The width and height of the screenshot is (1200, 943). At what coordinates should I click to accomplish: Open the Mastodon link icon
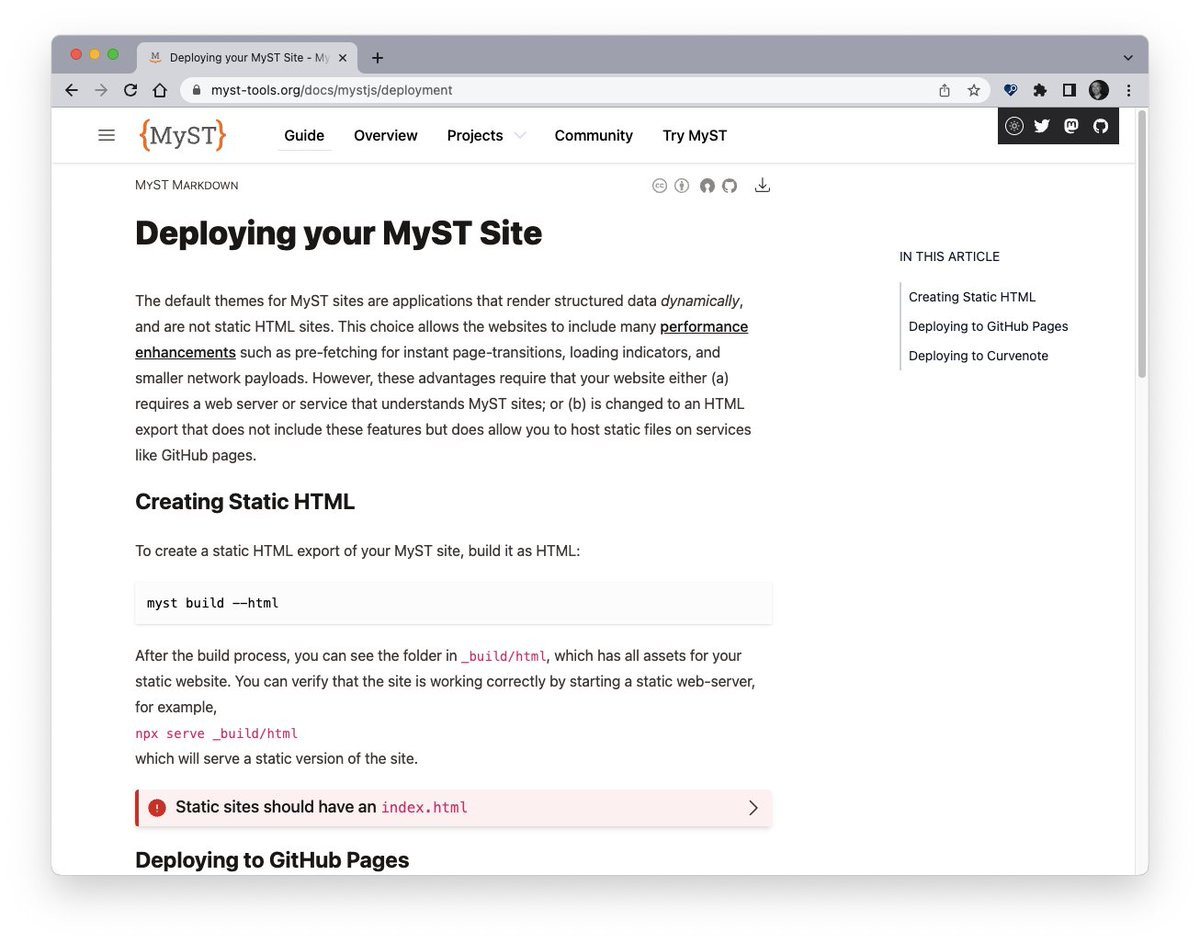point(1071,126)
